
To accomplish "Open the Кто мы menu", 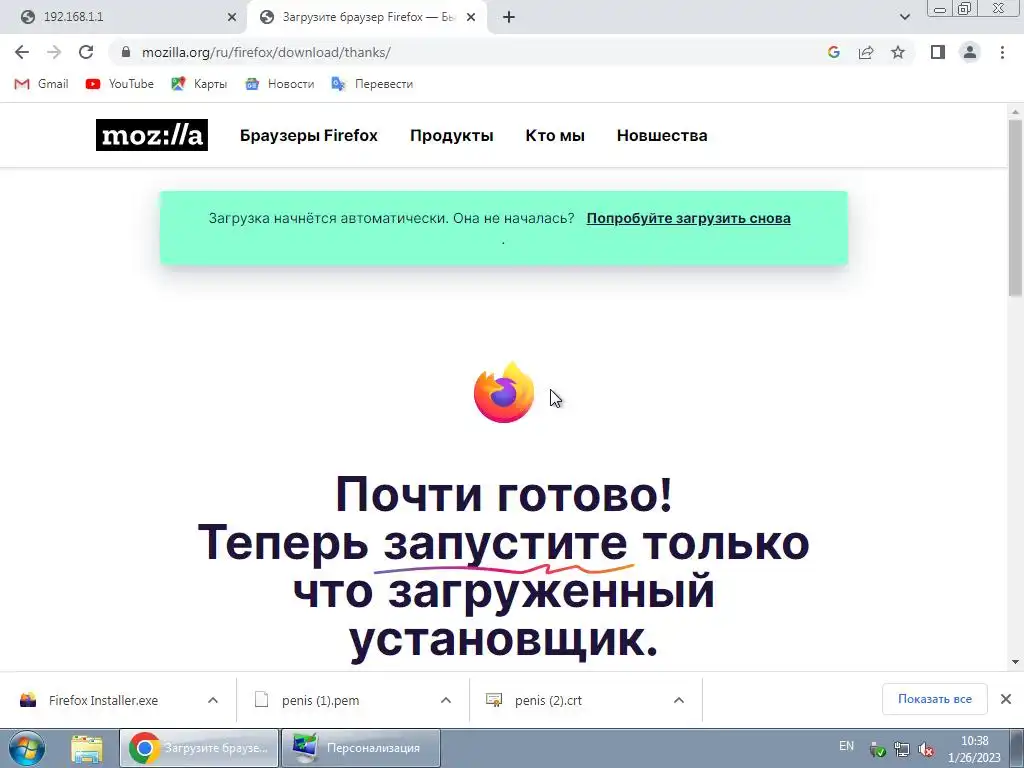I will tap(555, 135).
